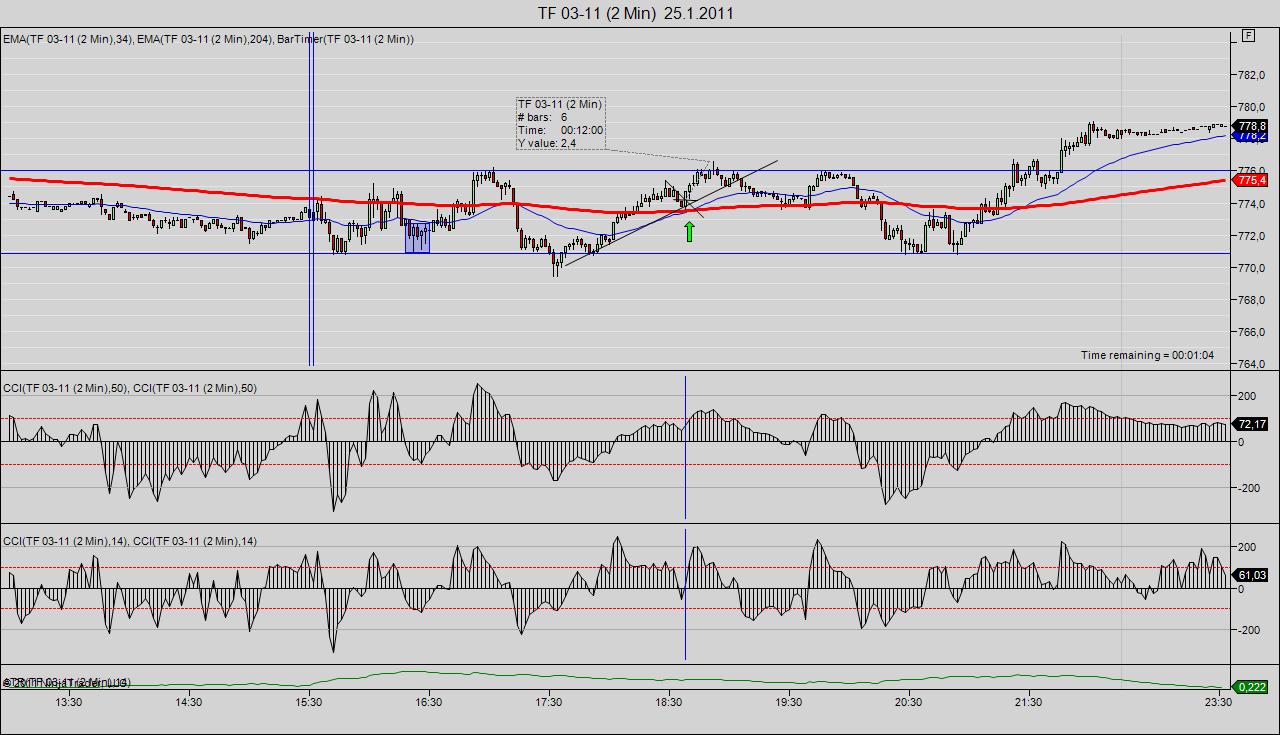
Task: Click the chart title 'TF 03-11 (2 Min) 25.1.2011'
Action: tap(636, 13)
